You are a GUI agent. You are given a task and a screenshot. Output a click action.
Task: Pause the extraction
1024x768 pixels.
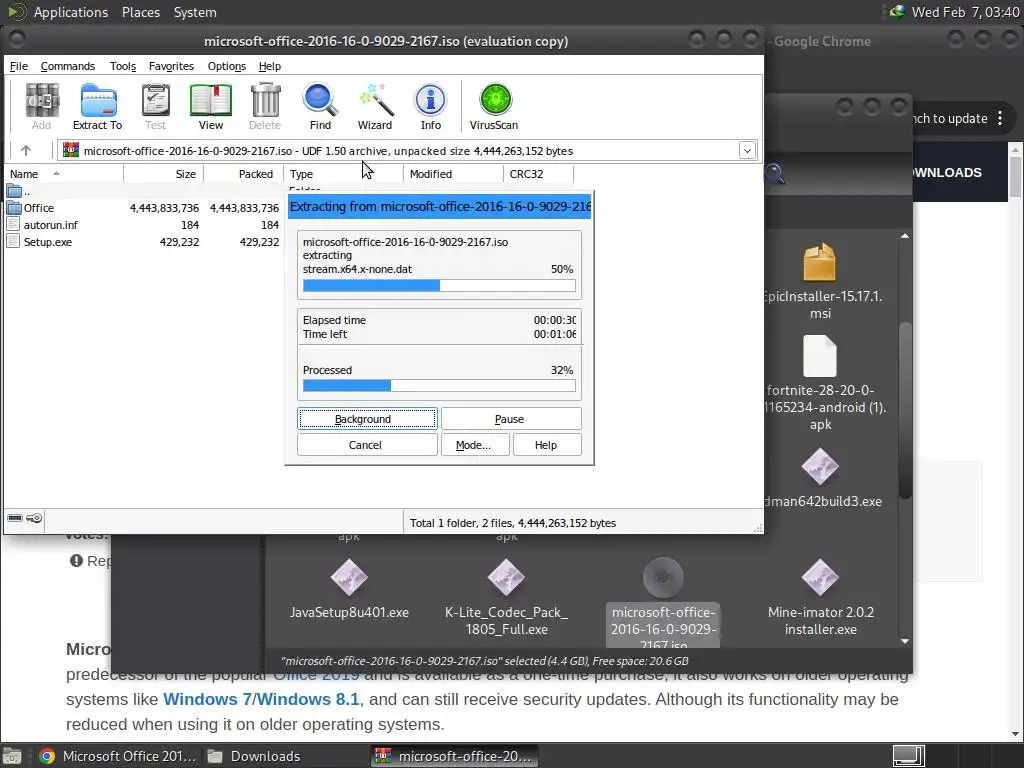coord(511,419)
